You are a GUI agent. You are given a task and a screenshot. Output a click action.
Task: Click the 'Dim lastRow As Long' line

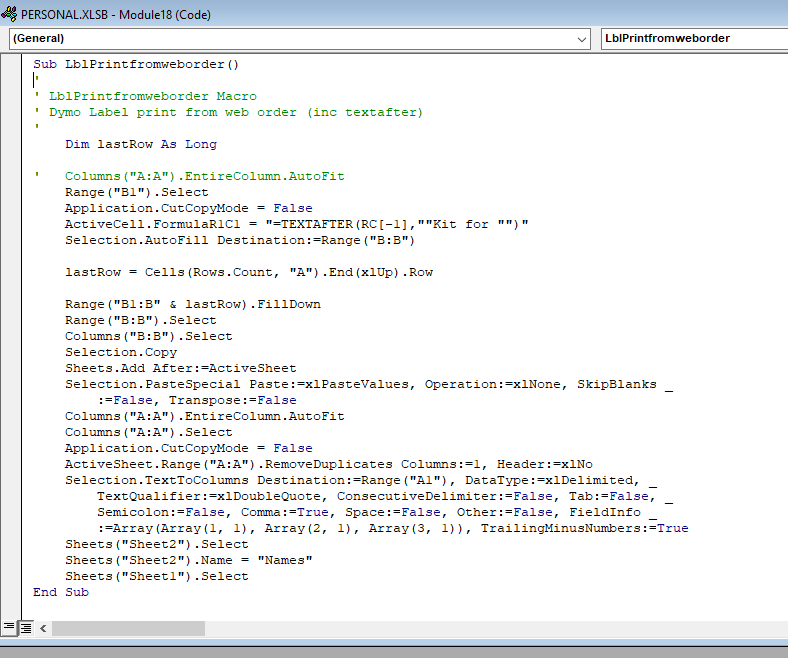tap(141, 144)
